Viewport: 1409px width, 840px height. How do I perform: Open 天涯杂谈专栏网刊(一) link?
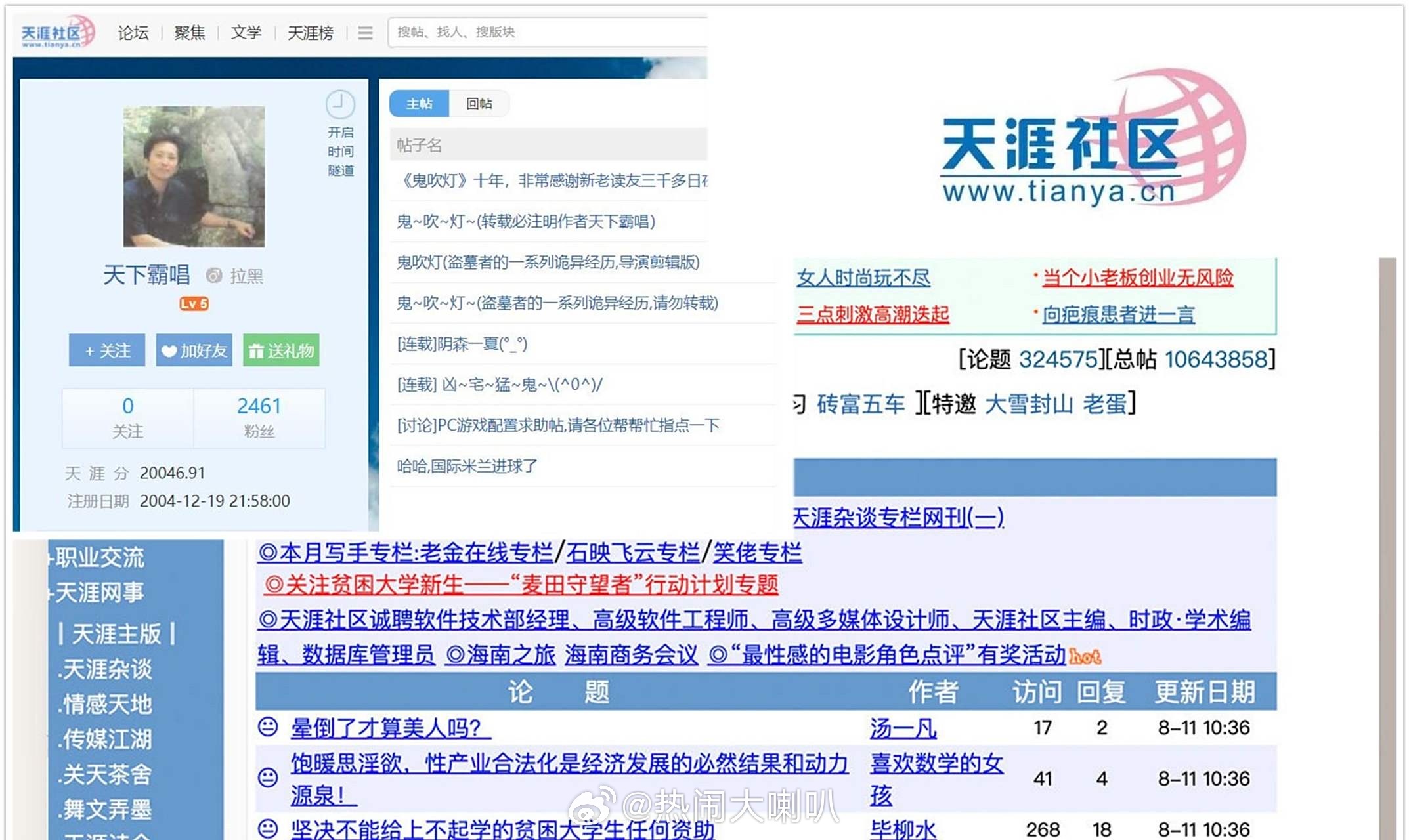coord(898,518)
